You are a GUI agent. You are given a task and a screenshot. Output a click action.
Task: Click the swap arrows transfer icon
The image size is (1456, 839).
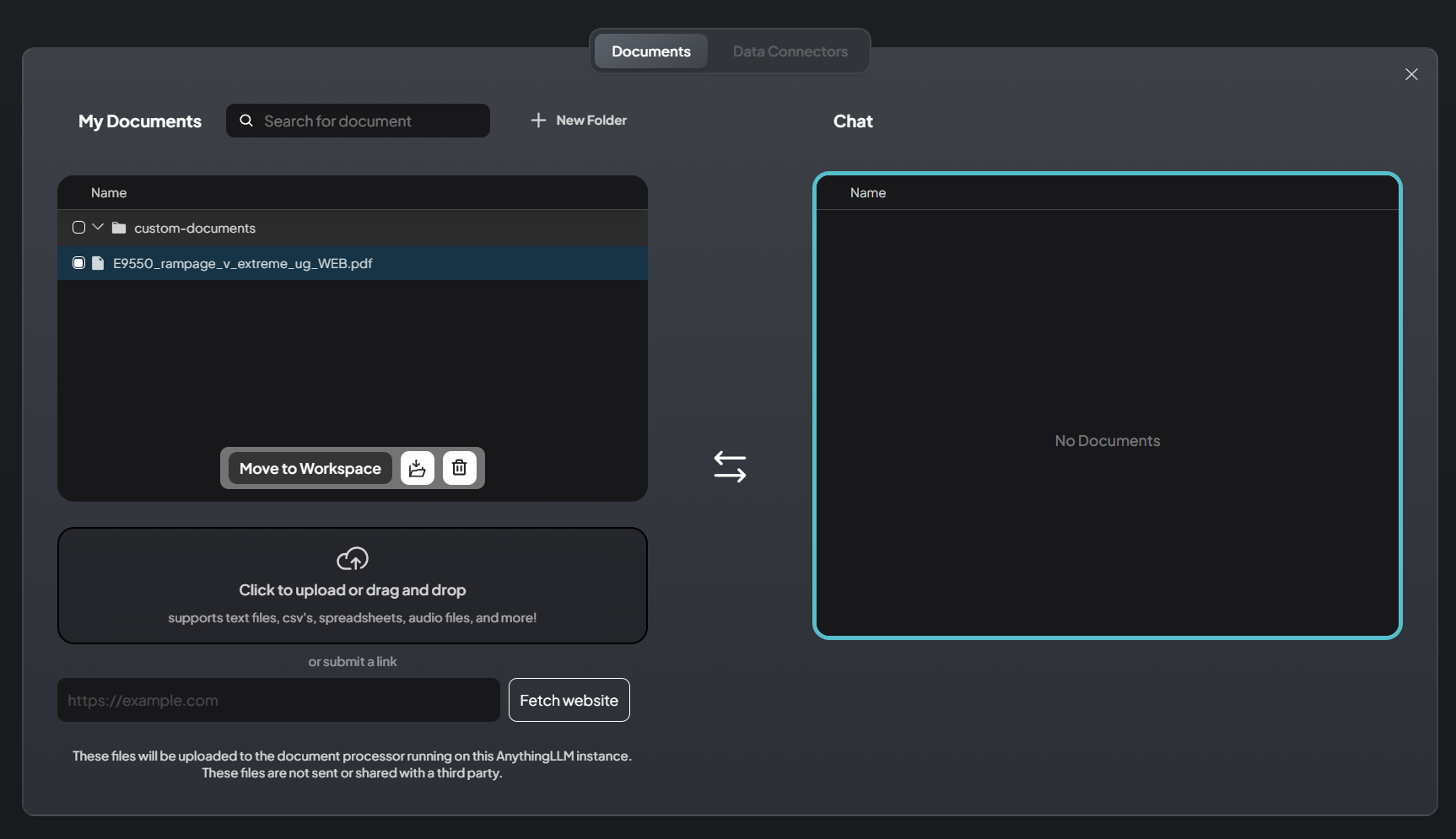[x=730, y=466]
